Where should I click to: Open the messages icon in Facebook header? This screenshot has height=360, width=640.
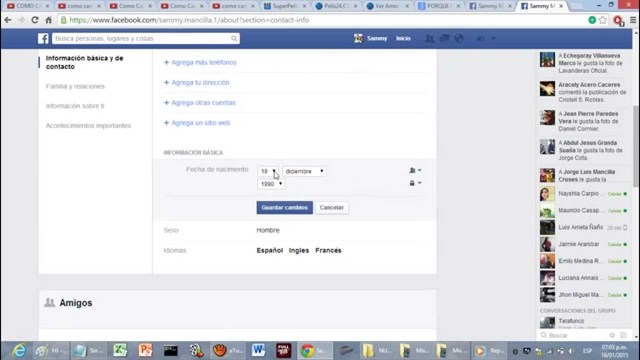click(444, 38)
